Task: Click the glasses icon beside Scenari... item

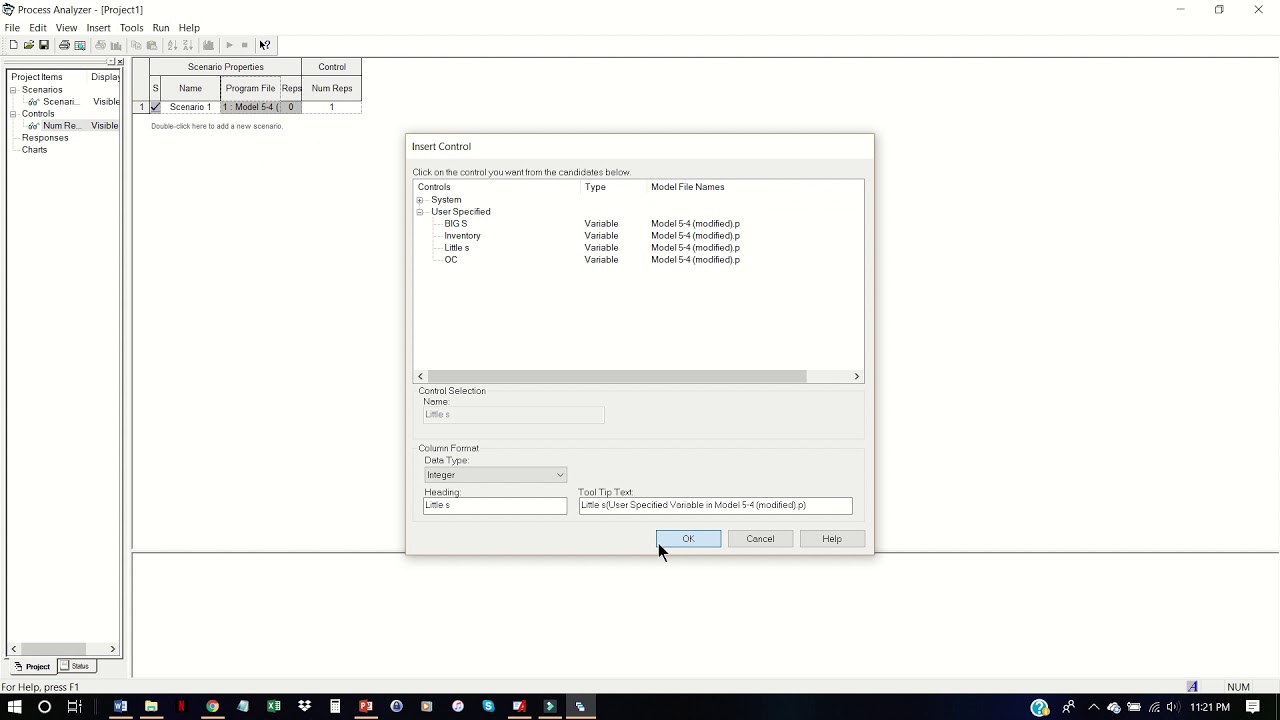Action: click(34, 102)
